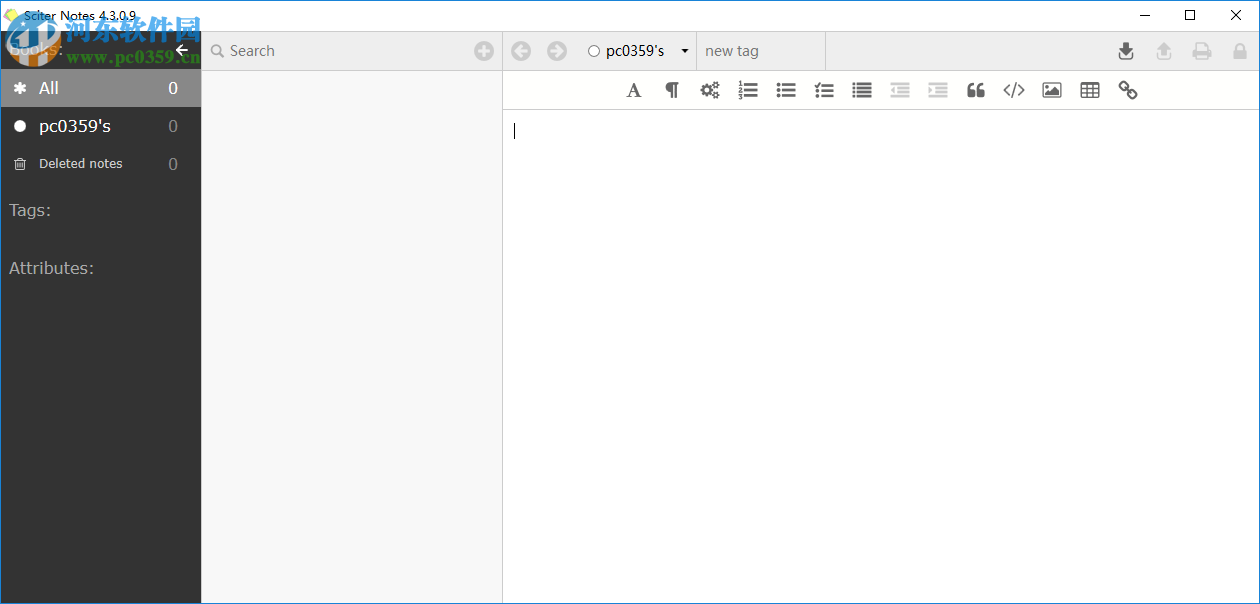
Task: Lock the current note
Action: 1240,50
